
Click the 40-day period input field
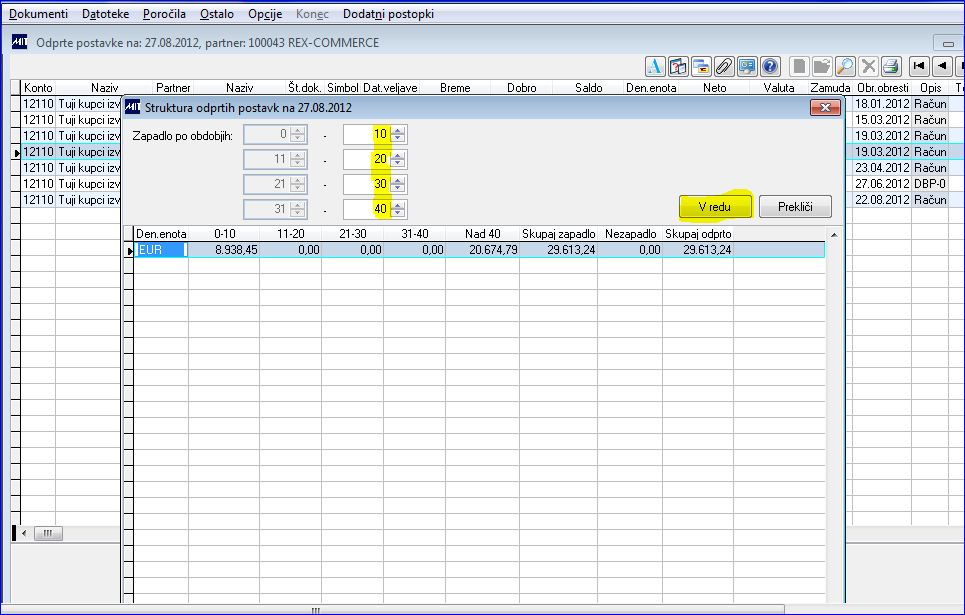tap(367, 209)
